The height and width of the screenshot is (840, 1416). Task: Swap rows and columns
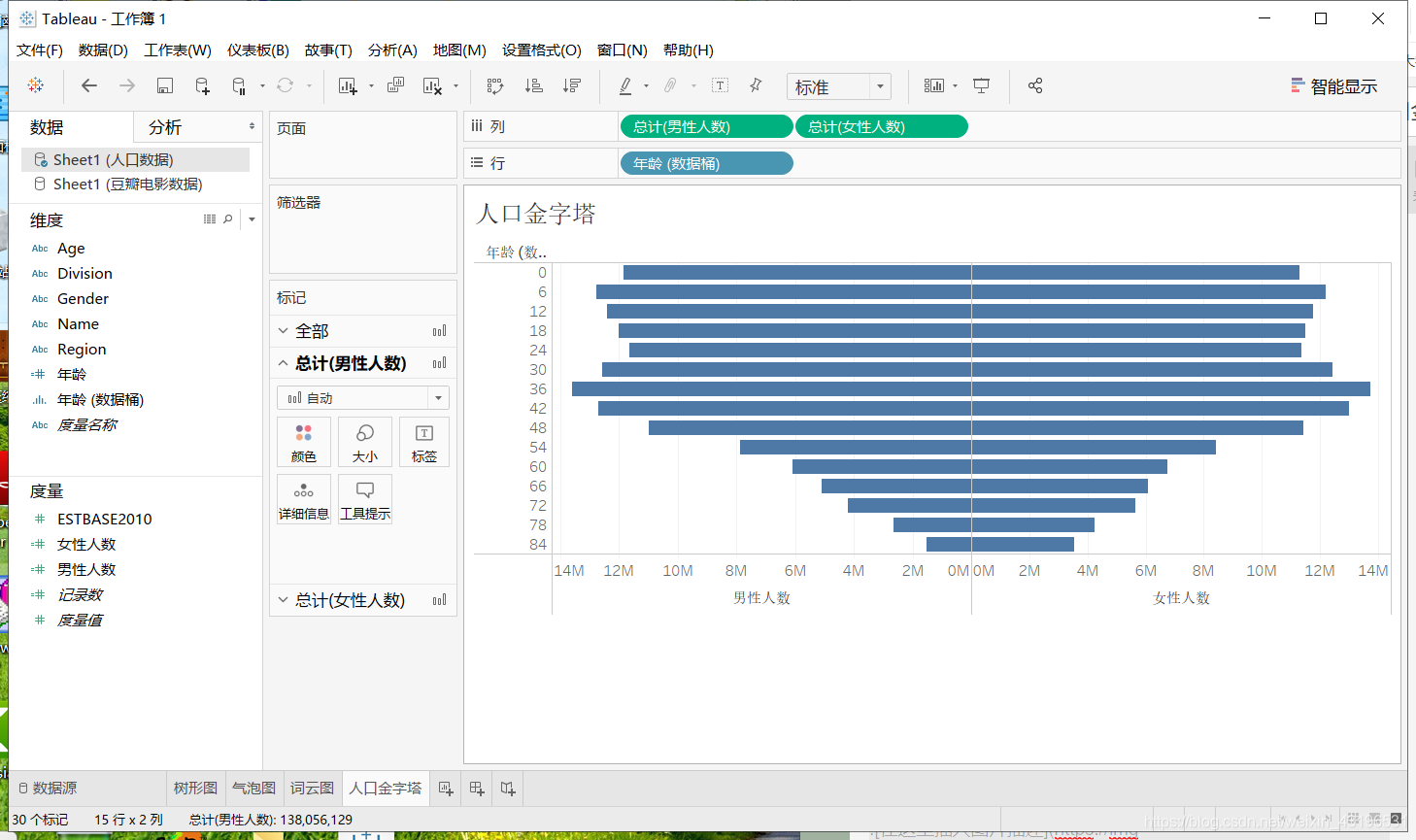(495, 85)
